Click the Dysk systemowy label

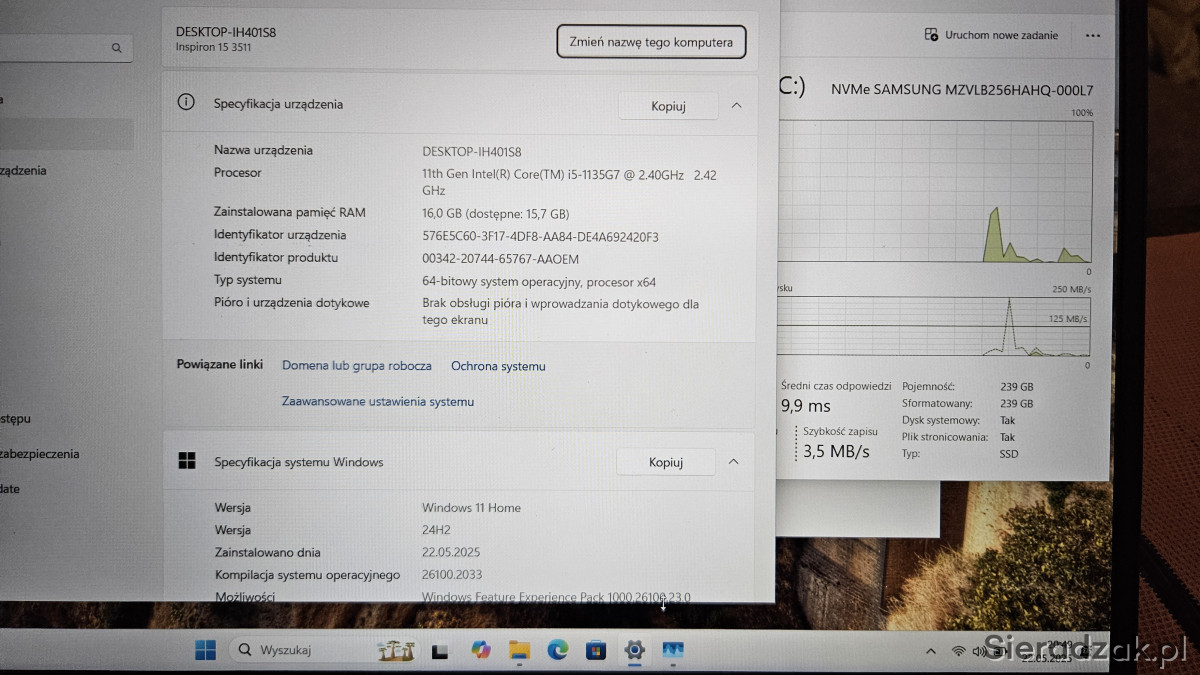(x=941, y=420)
